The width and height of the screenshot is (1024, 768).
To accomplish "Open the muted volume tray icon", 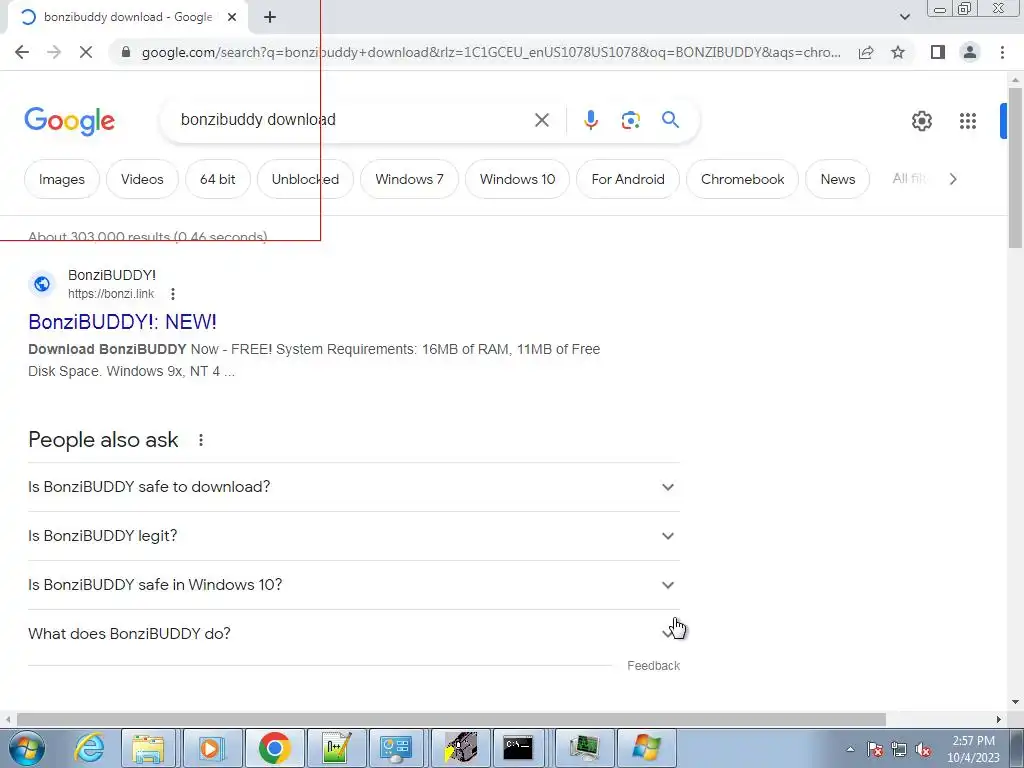I will point(923,749).
